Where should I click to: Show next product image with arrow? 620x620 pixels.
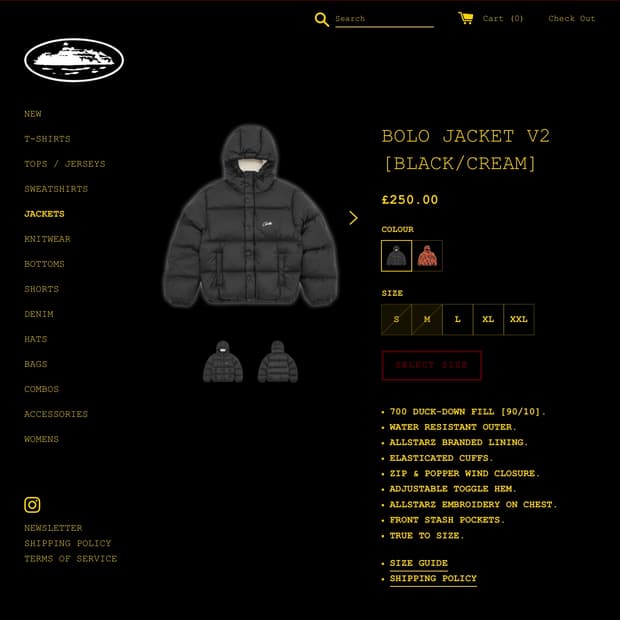(353, 218)
